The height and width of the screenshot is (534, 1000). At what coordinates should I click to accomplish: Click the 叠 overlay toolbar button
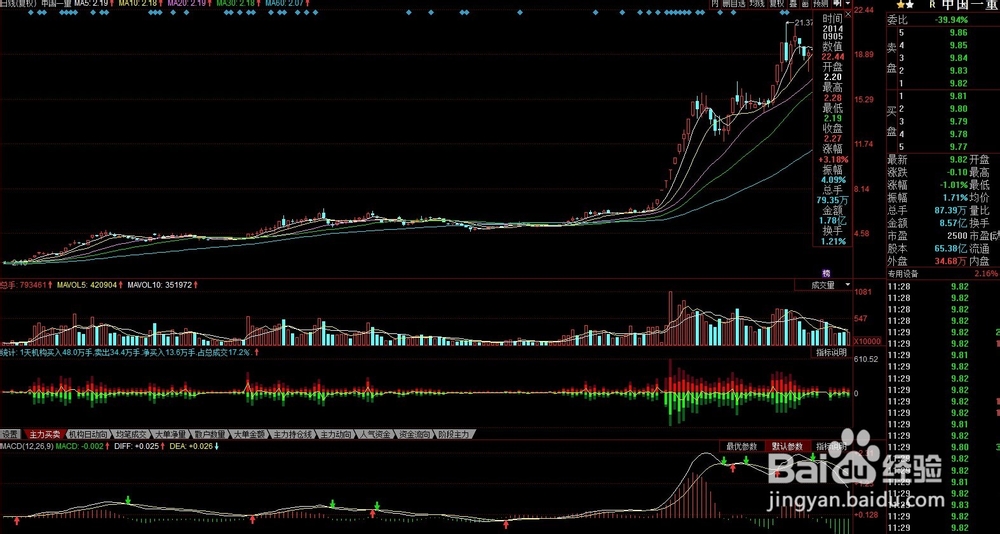click(793, 3)
